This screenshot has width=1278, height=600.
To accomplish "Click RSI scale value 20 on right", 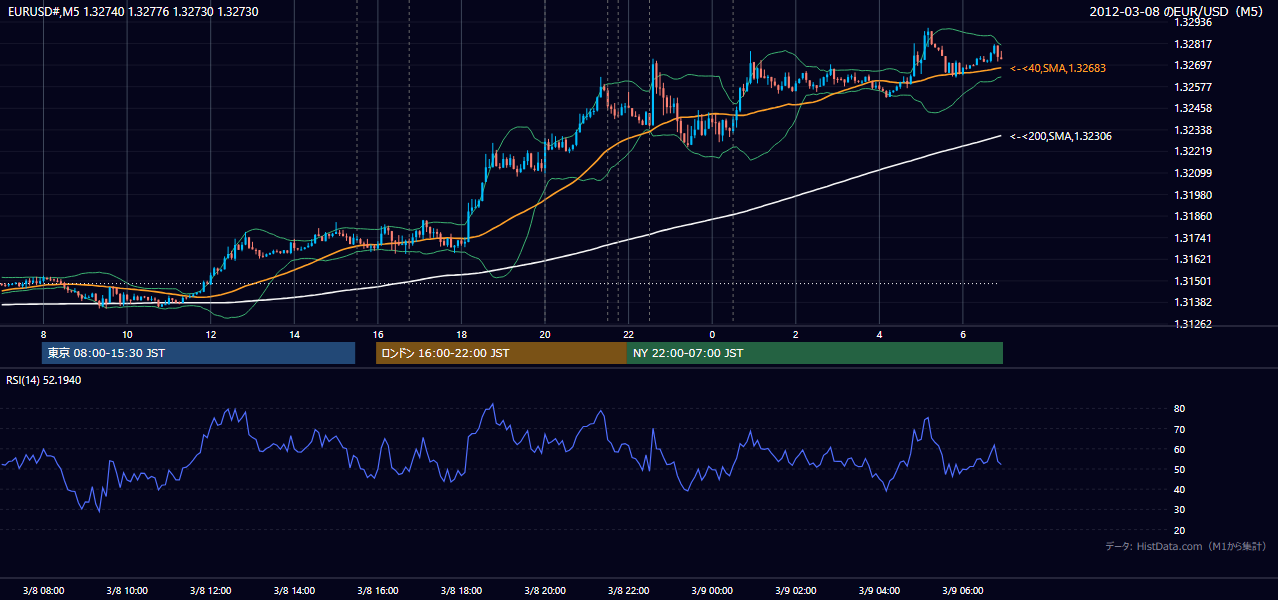I will [x=1179, y=530].
